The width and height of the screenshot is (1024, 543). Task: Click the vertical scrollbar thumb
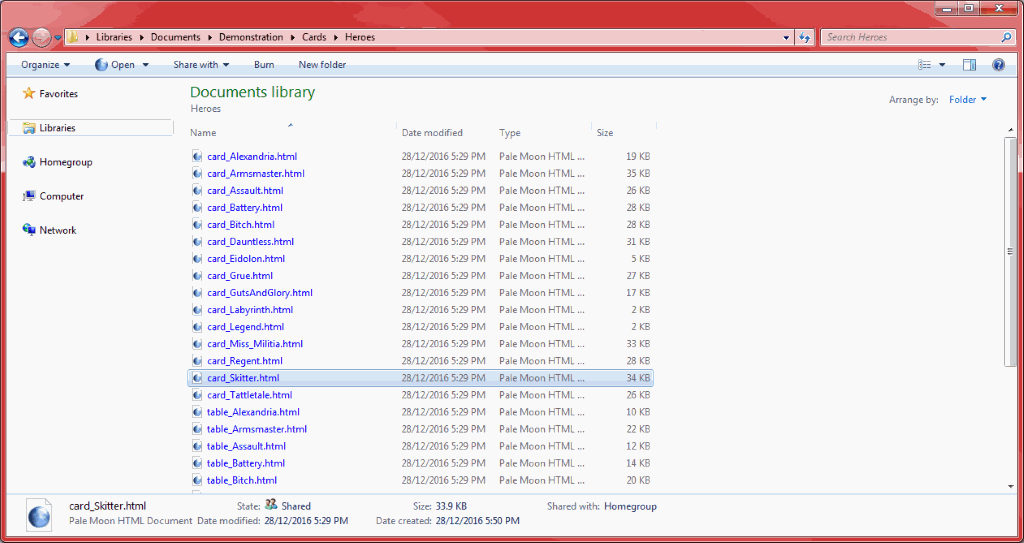[x=1010, y=252]
